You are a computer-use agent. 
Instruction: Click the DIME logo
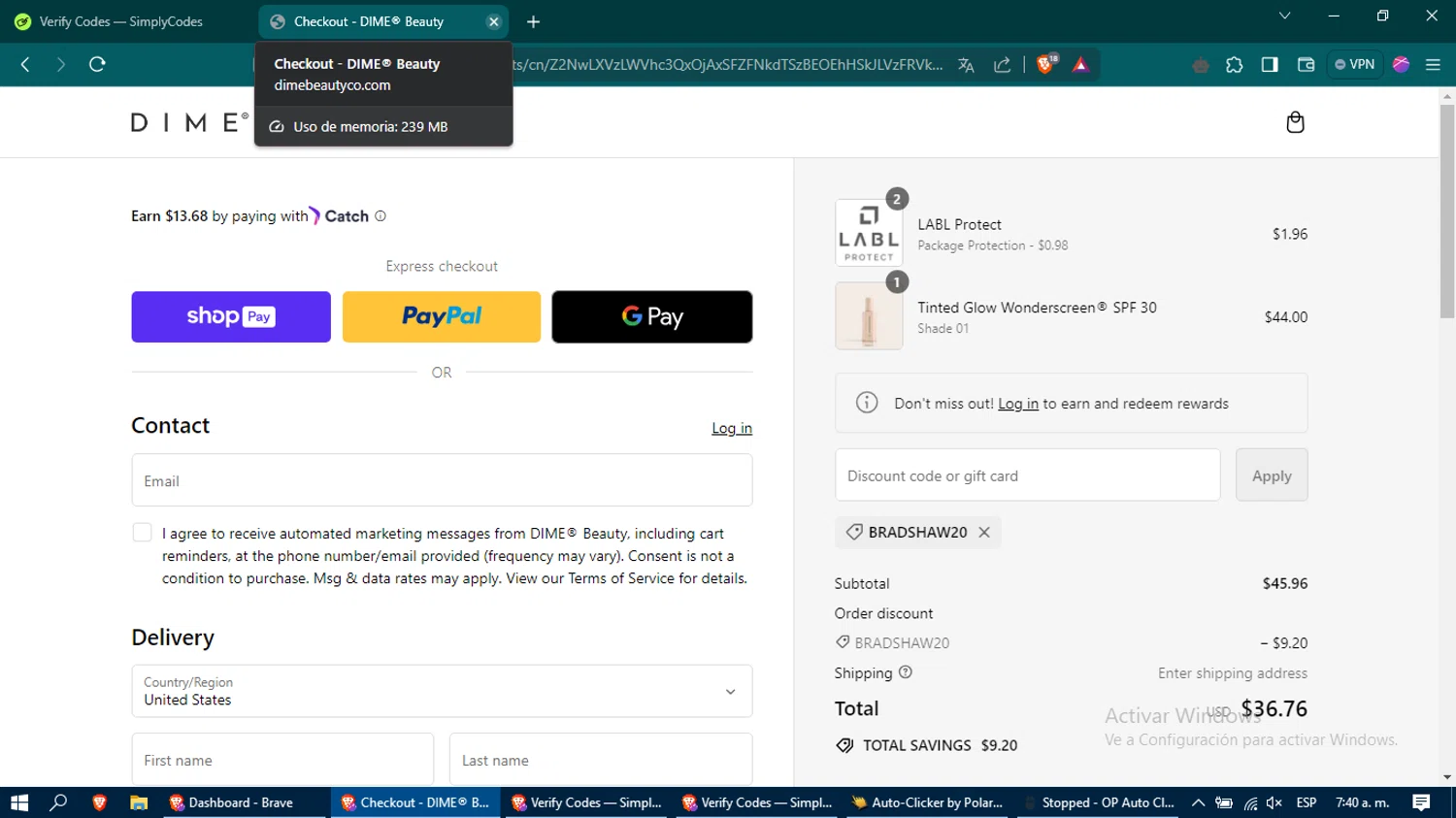click(189, 122)
